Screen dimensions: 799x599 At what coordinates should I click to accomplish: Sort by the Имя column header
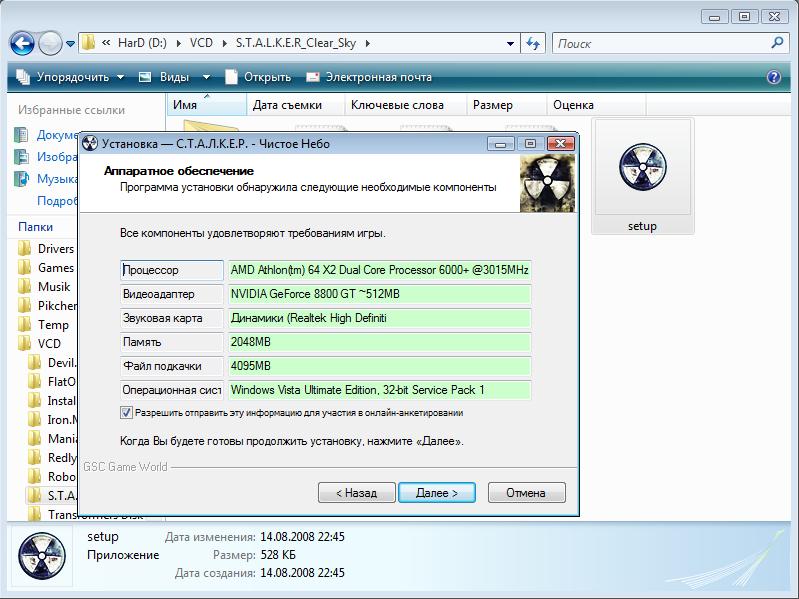coord(206,105)
